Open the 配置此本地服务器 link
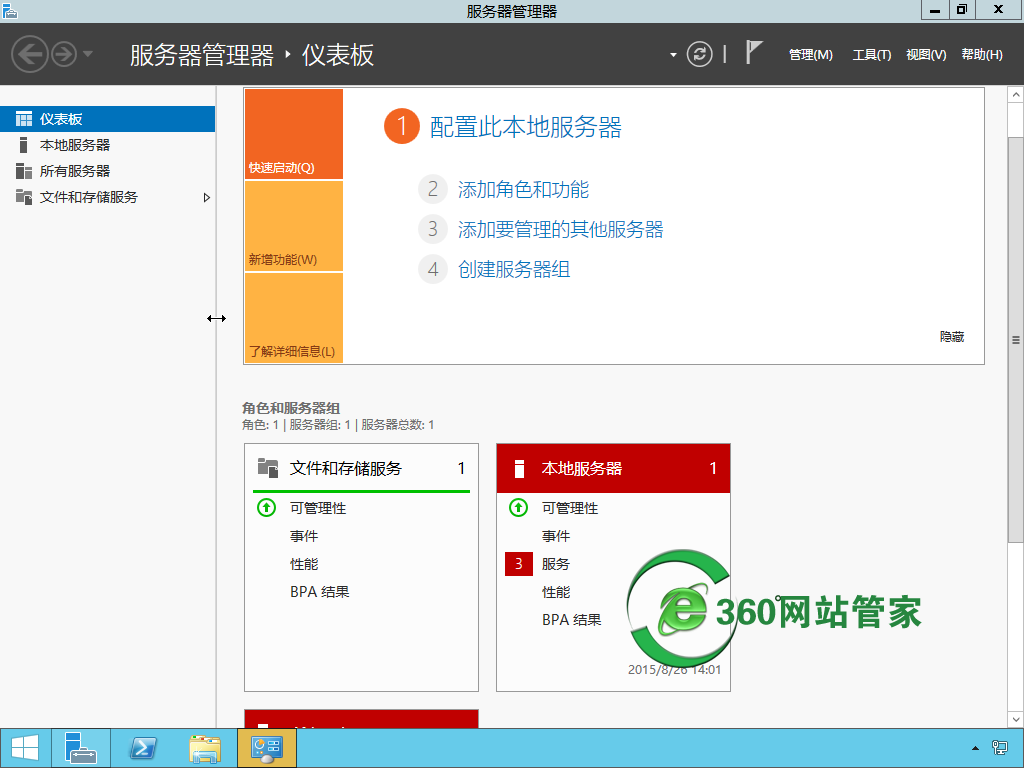 coord(526,127)
